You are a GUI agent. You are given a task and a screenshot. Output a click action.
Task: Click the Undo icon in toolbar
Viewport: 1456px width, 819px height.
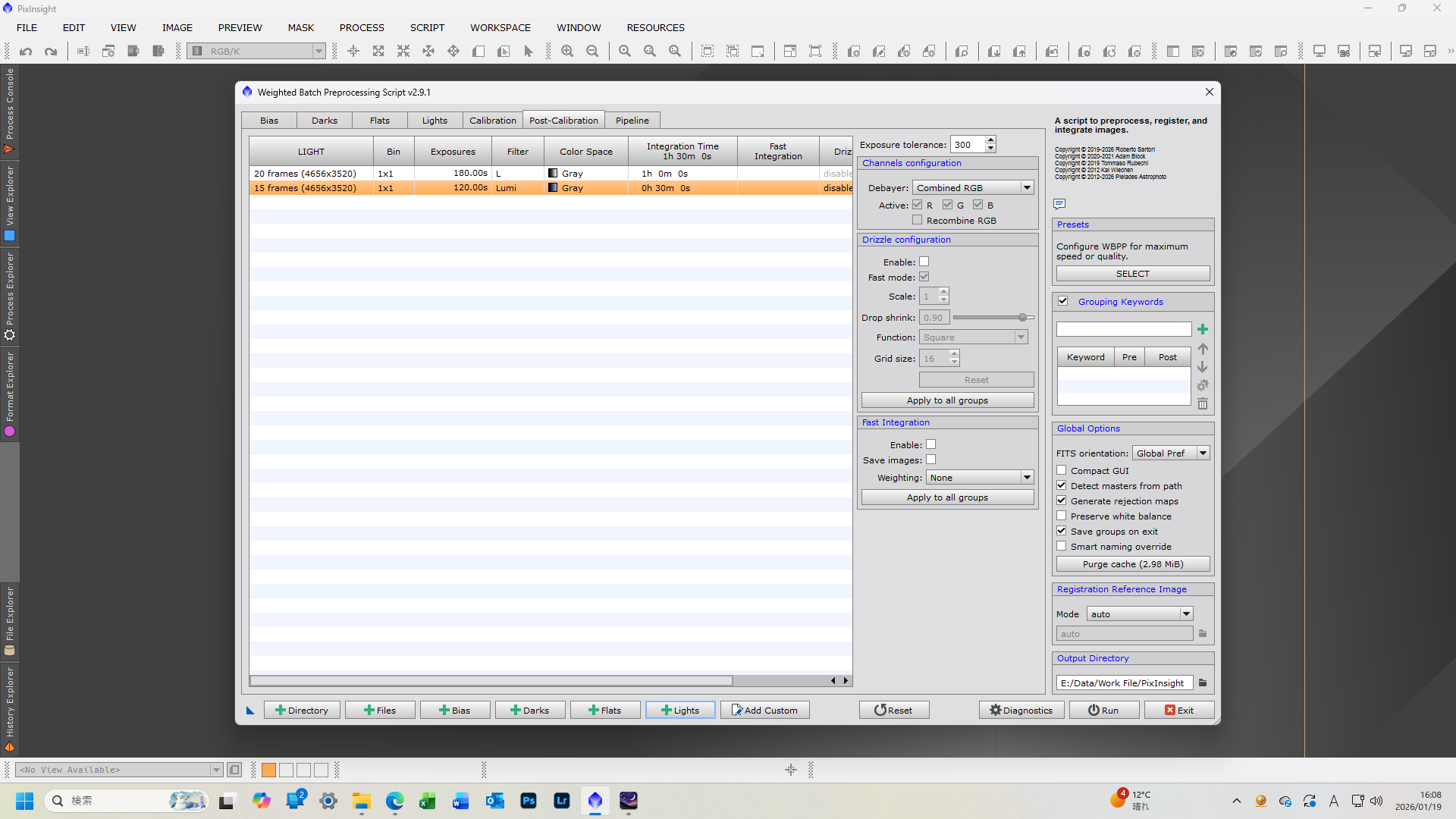coord(26,52)
